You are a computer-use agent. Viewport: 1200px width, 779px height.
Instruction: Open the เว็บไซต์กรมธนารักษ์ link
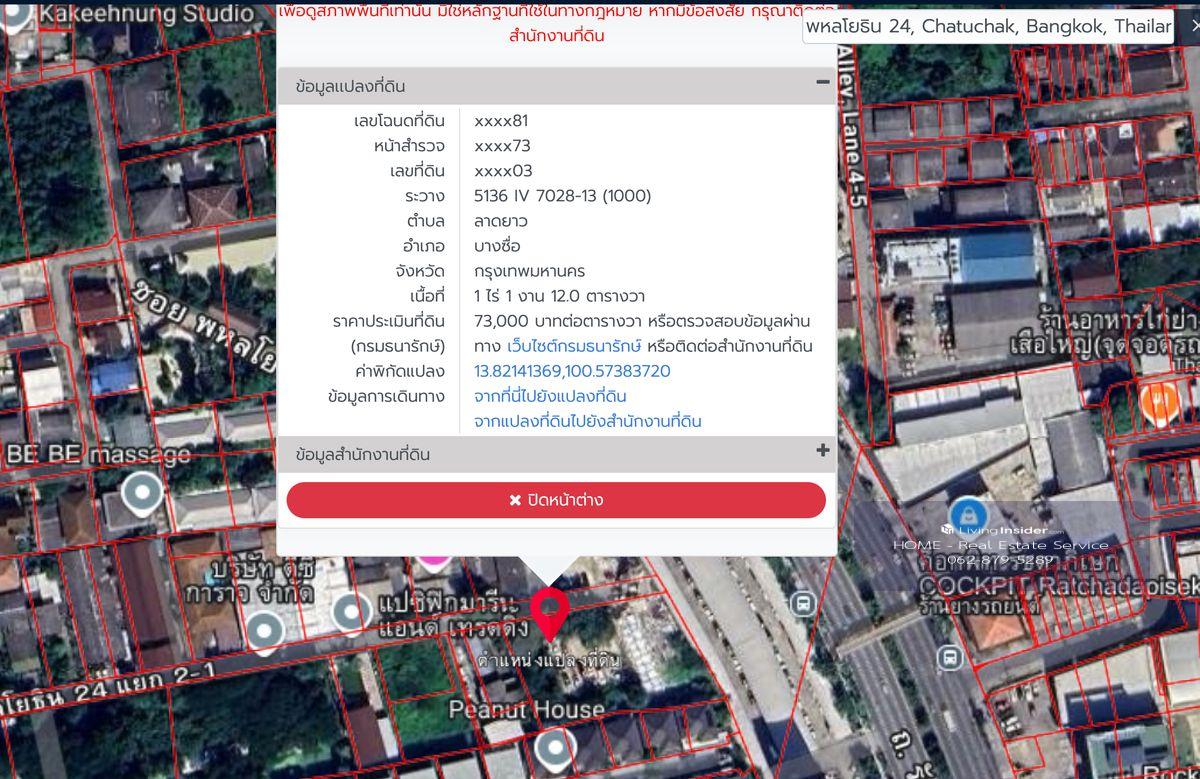coord(574,346)
